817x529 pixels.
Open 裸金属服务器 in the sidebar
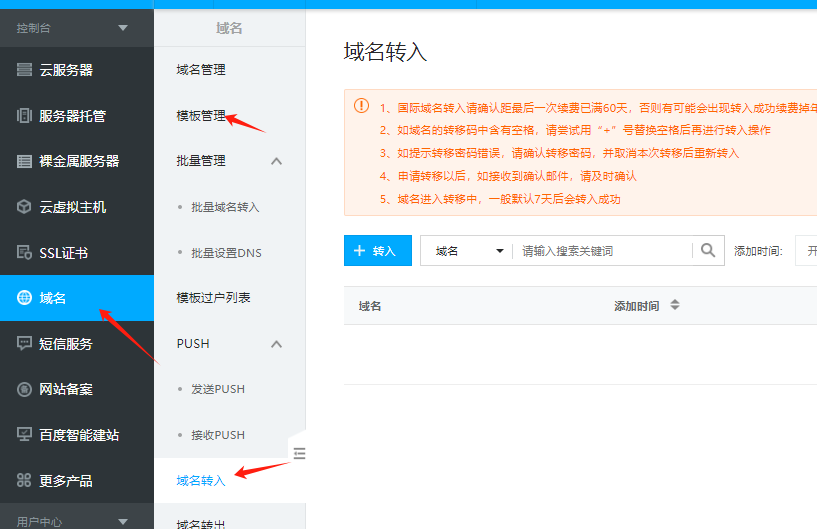[77, 161]
